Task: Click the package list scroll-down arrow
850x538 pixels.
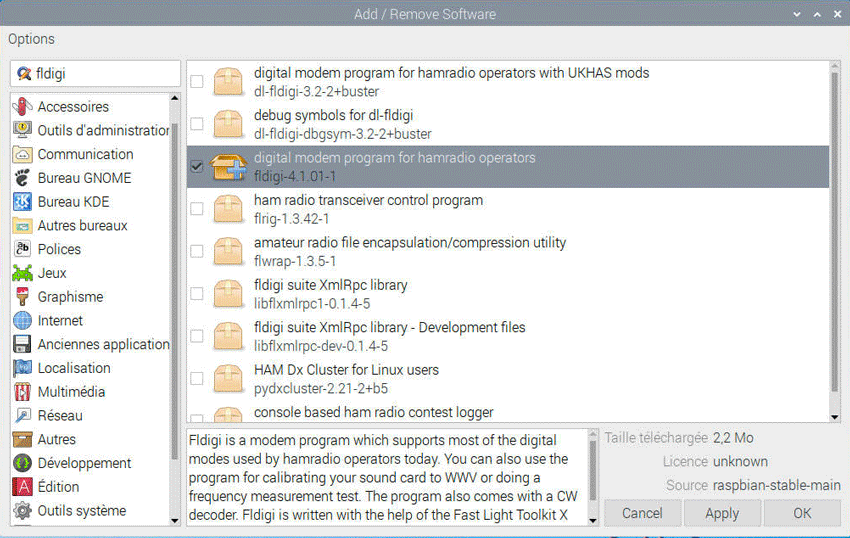Action: pos(835,417)
